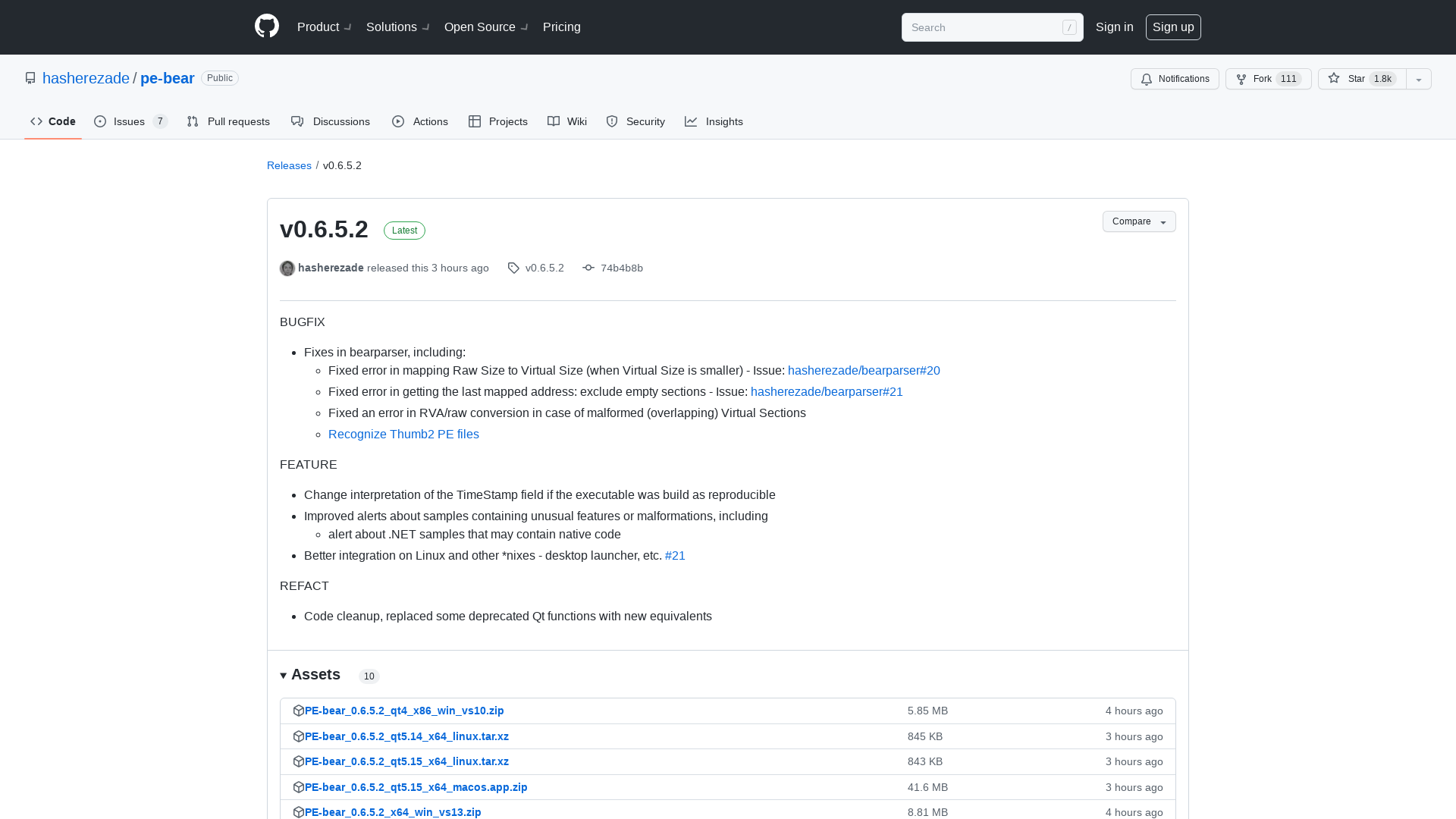Click the fork icon in Fork button

coord(1241,79)
